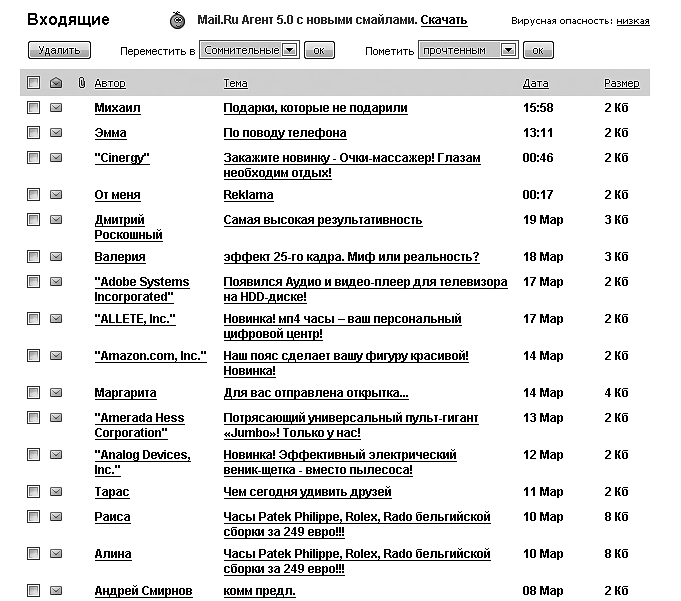The width and height of the screenshot is (681, 601).
Task: Check the box for Михаил's message
Action: pyautogui.click(x=33, y=107)
